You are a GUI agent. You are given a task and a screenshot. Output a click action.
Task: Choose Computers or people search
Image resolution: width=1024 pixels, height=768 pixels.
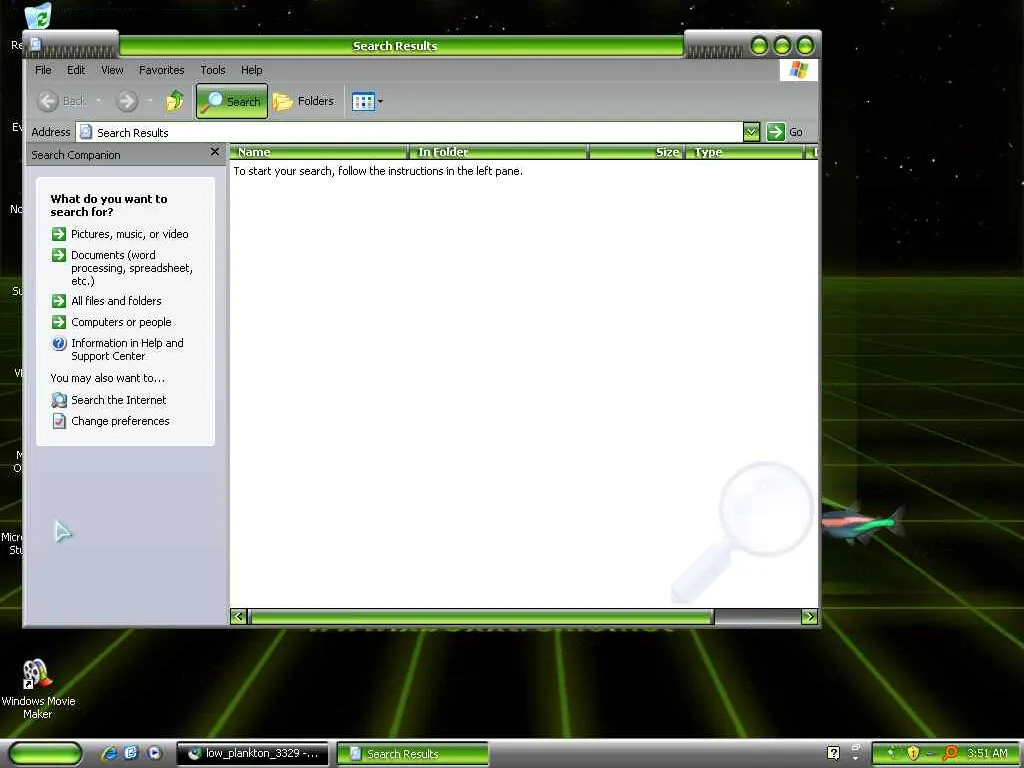(121, 322)
